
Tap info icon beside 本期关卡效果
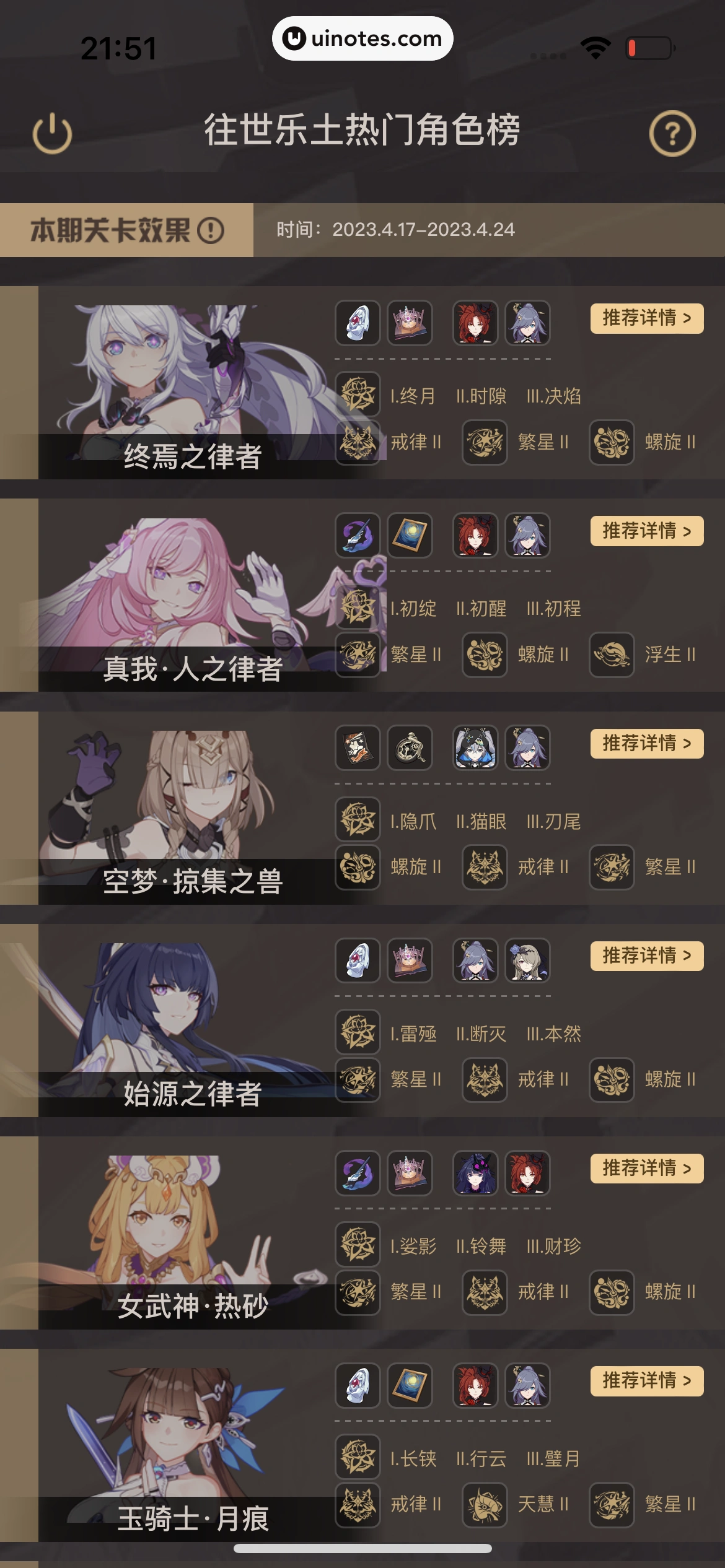click(x=211, y=230)
